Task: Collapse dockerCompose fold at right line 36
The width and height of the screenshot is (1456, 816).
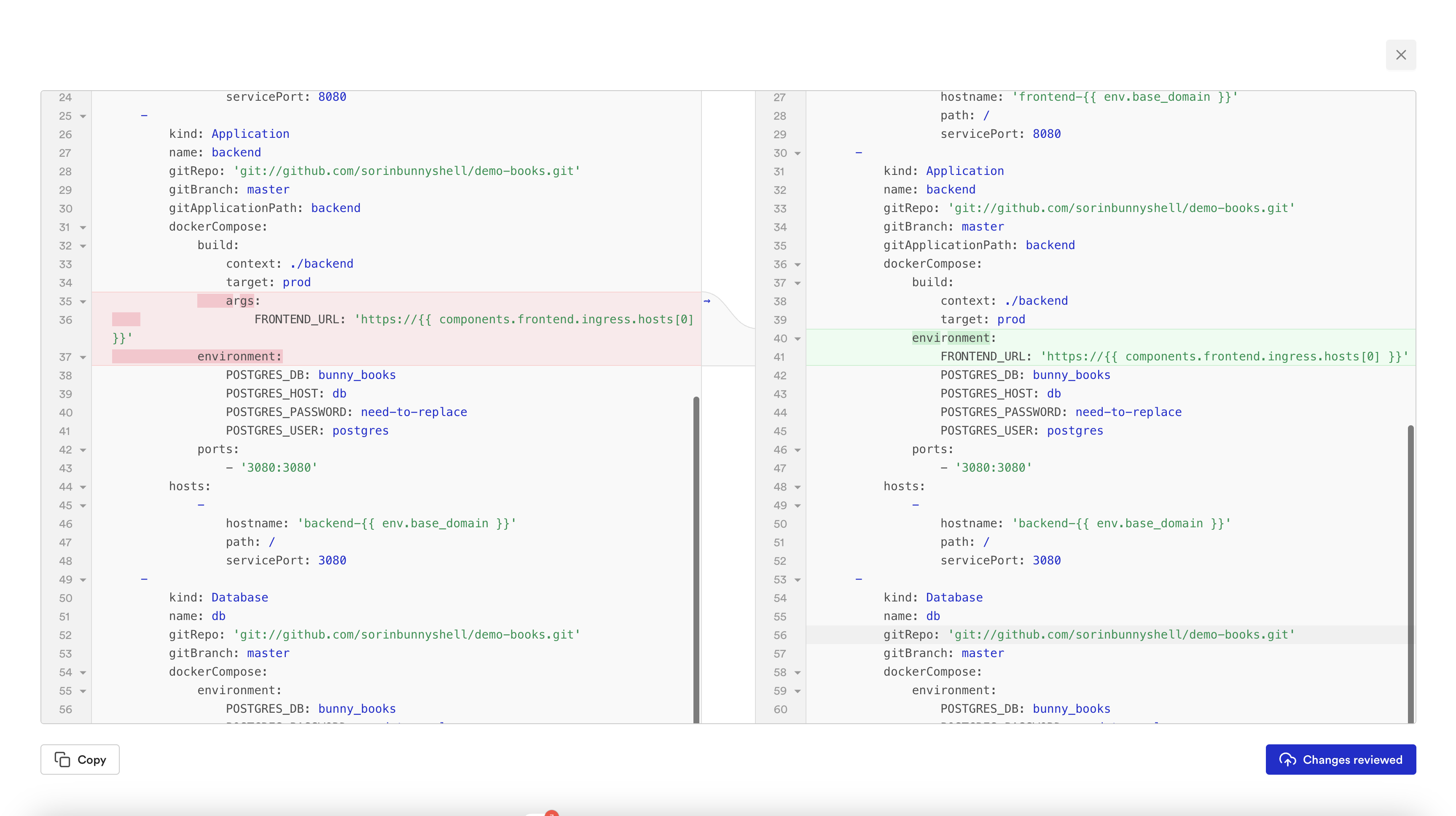Action: pyautogui.click(x=798, y=264)
